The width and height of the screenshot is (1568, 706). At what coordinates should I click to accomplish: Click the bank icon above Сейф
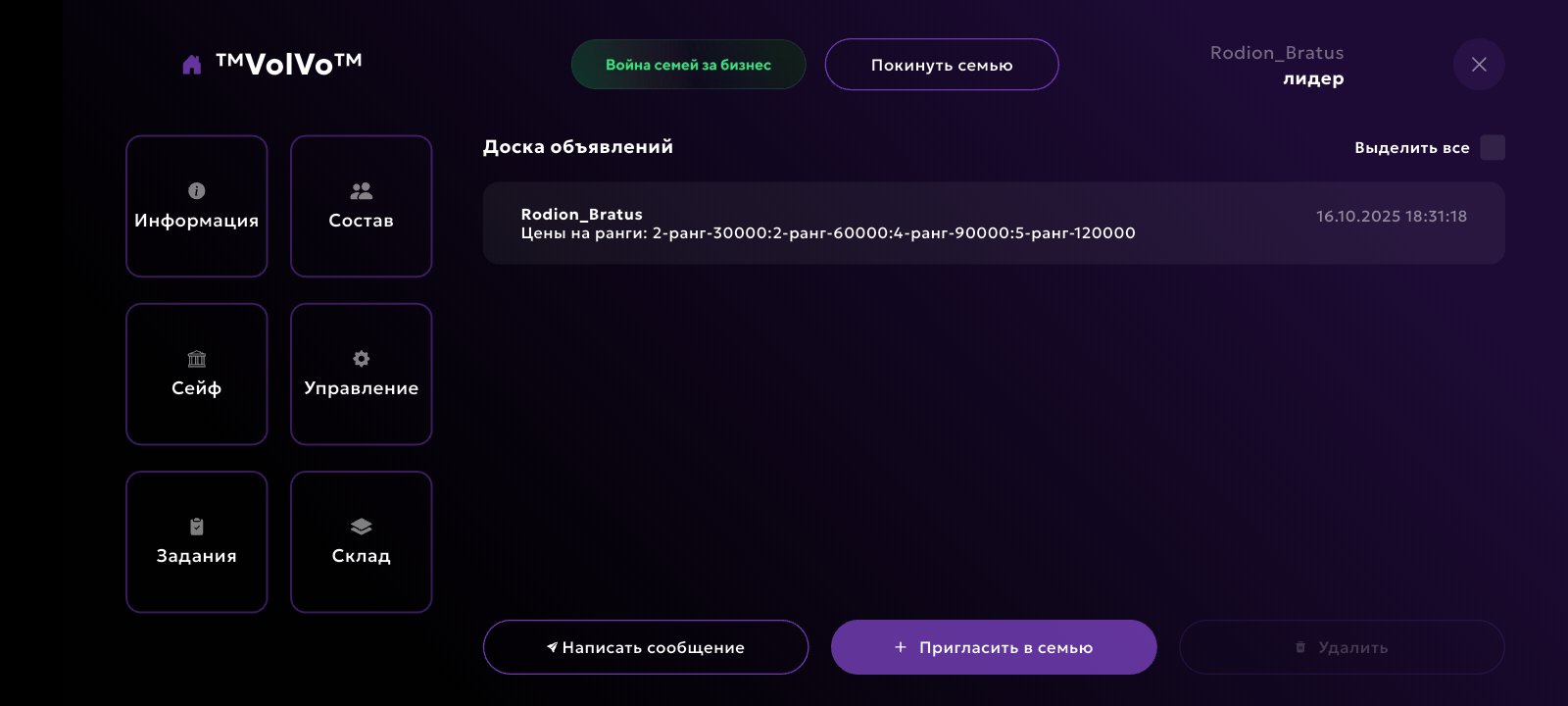point(196,359)
